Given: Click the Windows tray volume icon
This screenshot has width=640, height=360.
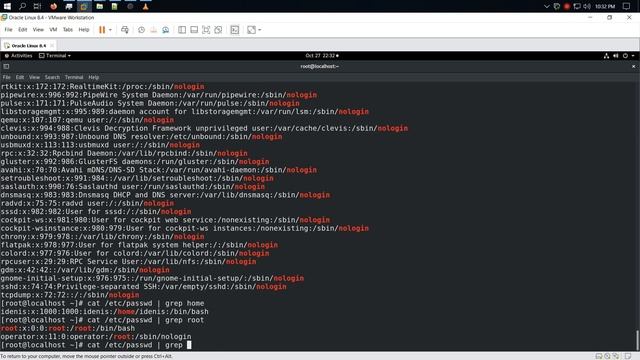Looking at the screenshot, I should click(587, 6).
